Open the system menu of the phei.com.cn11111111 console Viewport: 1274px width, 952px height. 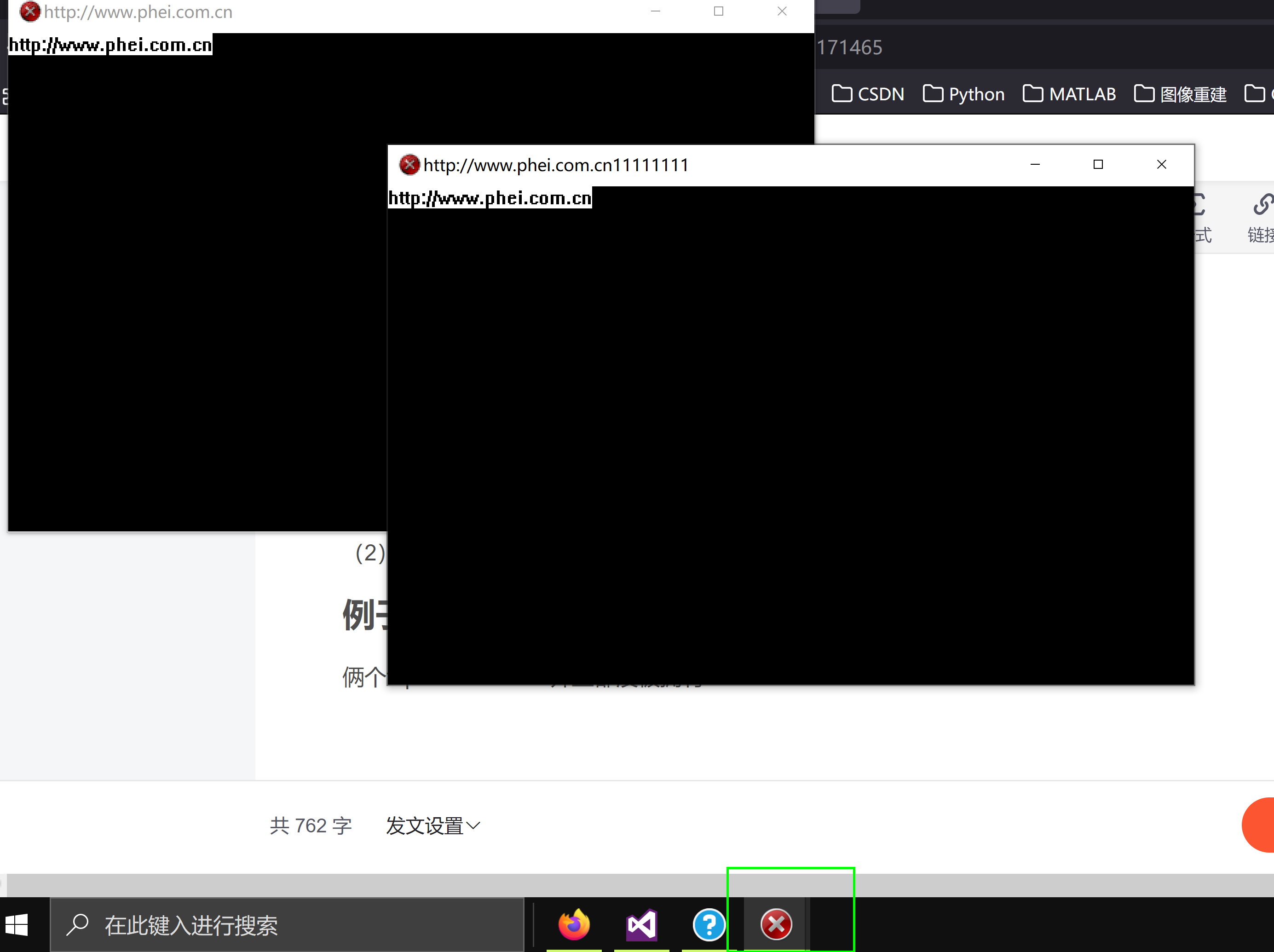click(409, 165)
